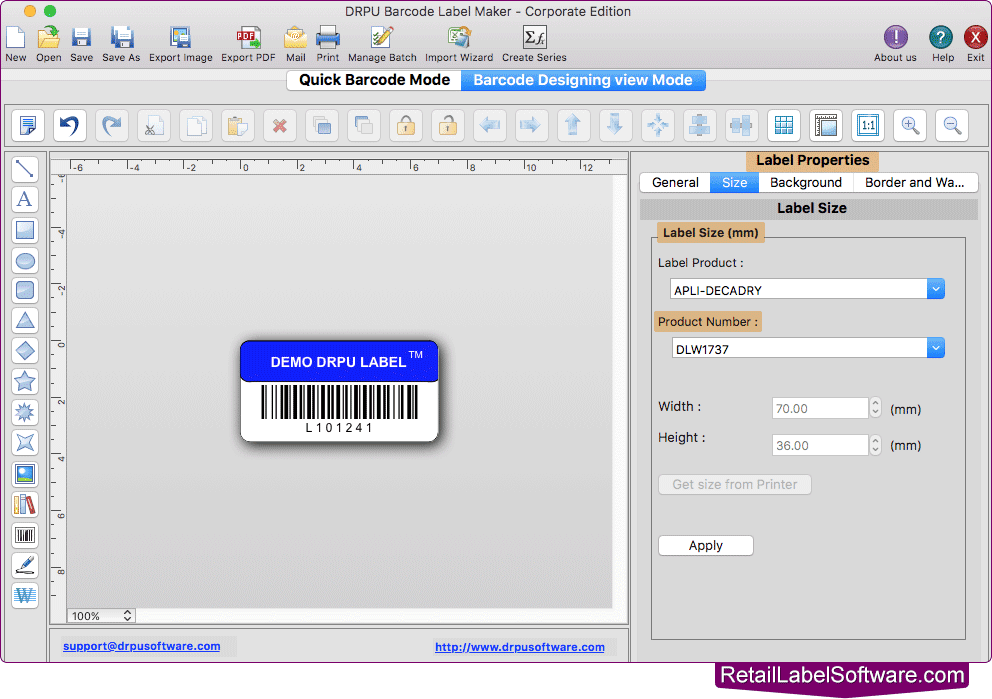Click the Zoom Out magnifier
Viewport: 992px width, 699px height.
[952, 125]
